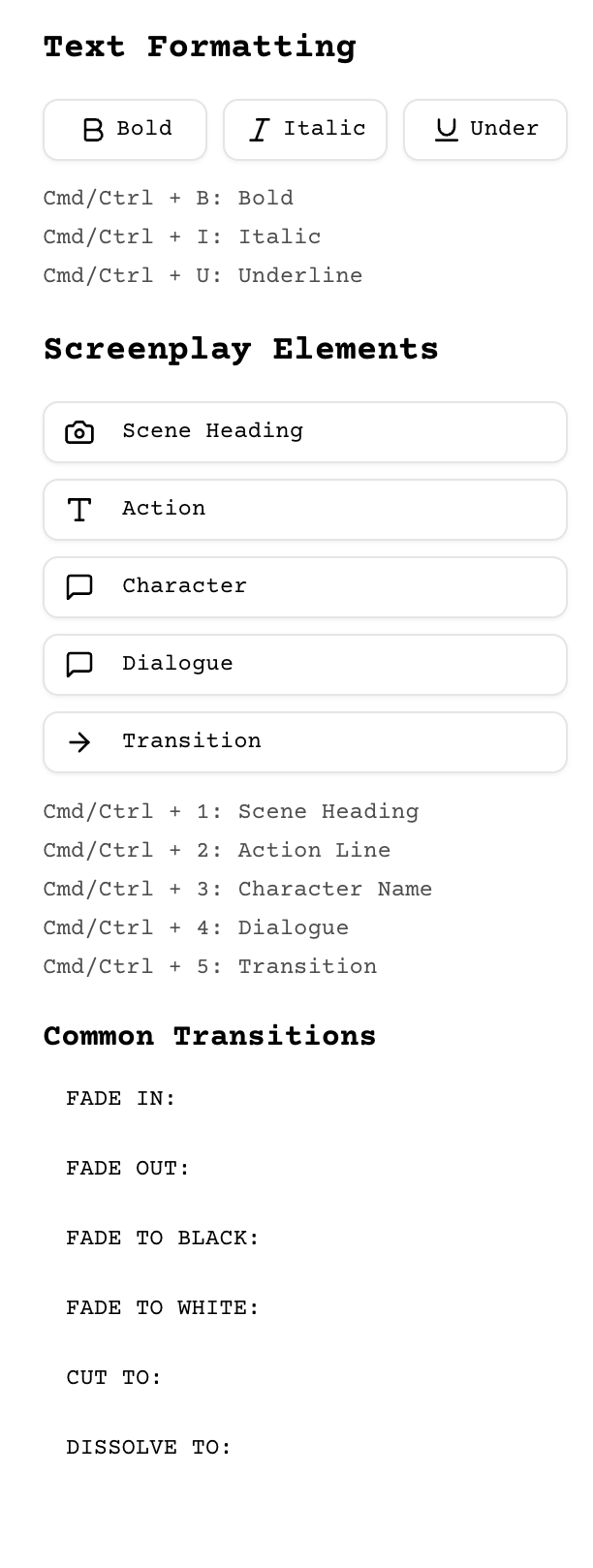Click the speech bubble icon beside Dialogue
The image size is (593, 1568).
(x=79, y=665)
